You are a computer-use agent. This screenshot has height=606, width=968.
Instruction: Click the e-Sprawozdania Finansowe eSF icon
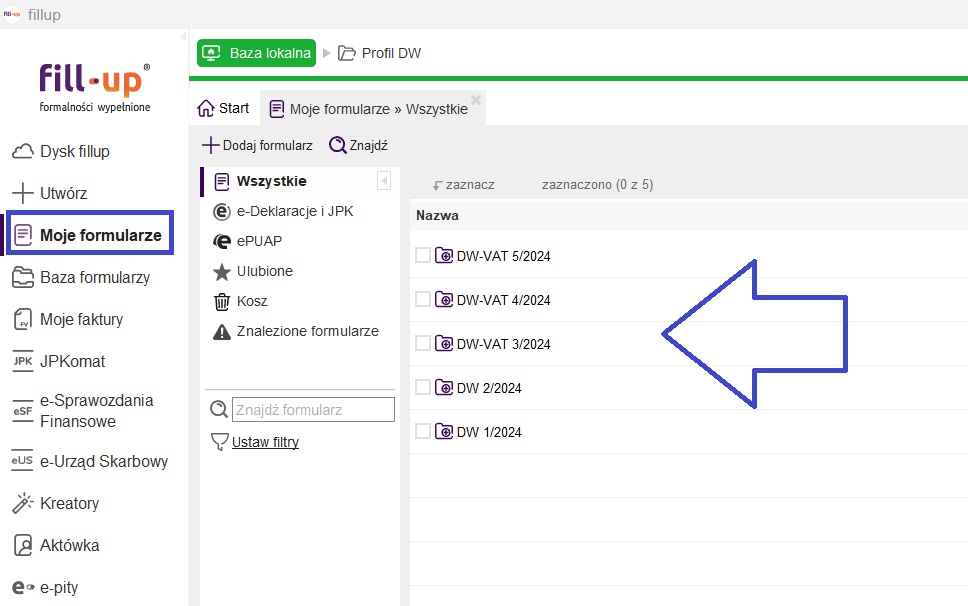(23, 411)
